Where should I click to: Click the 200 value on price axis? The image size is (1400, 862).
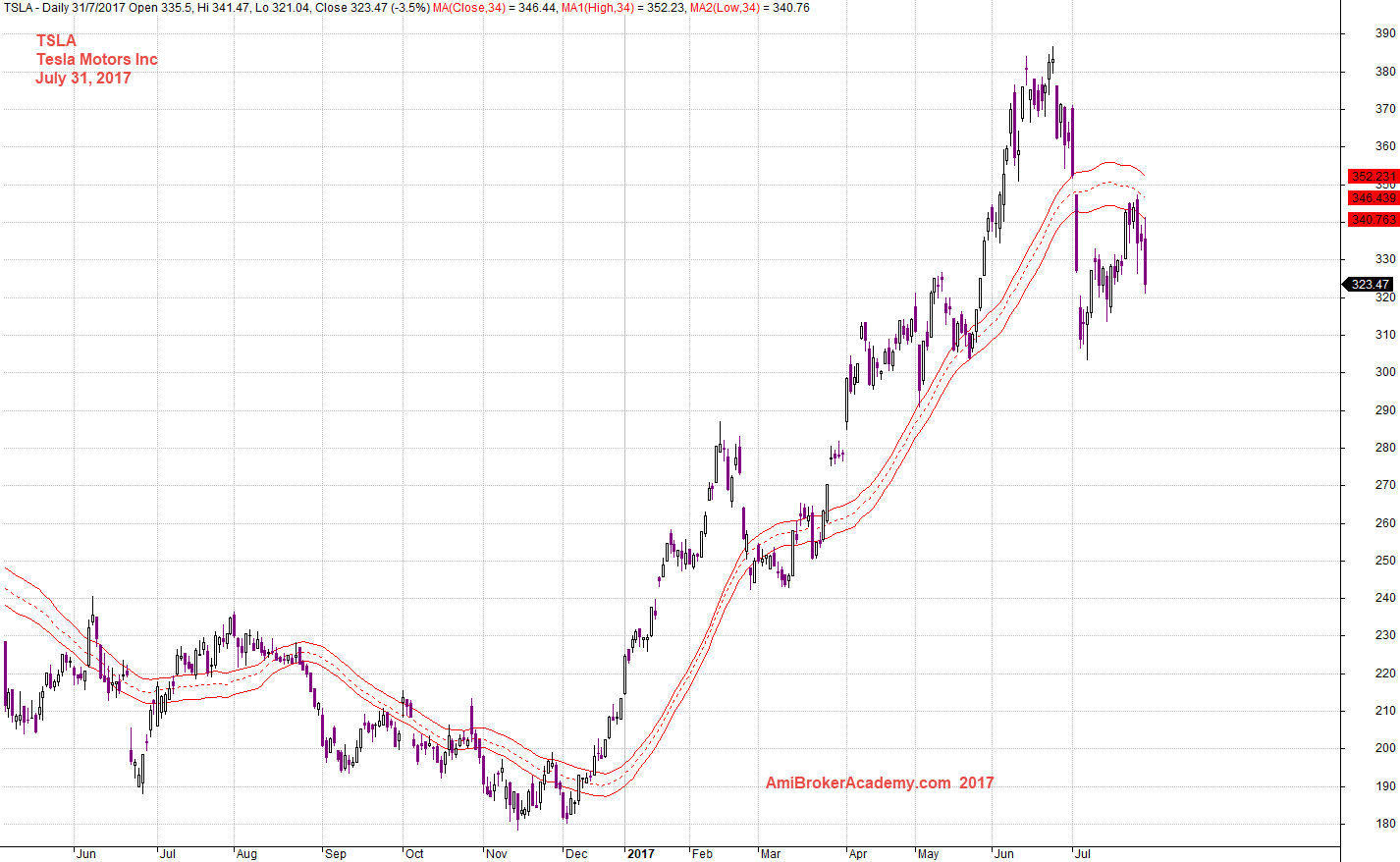pos(1385,748)
